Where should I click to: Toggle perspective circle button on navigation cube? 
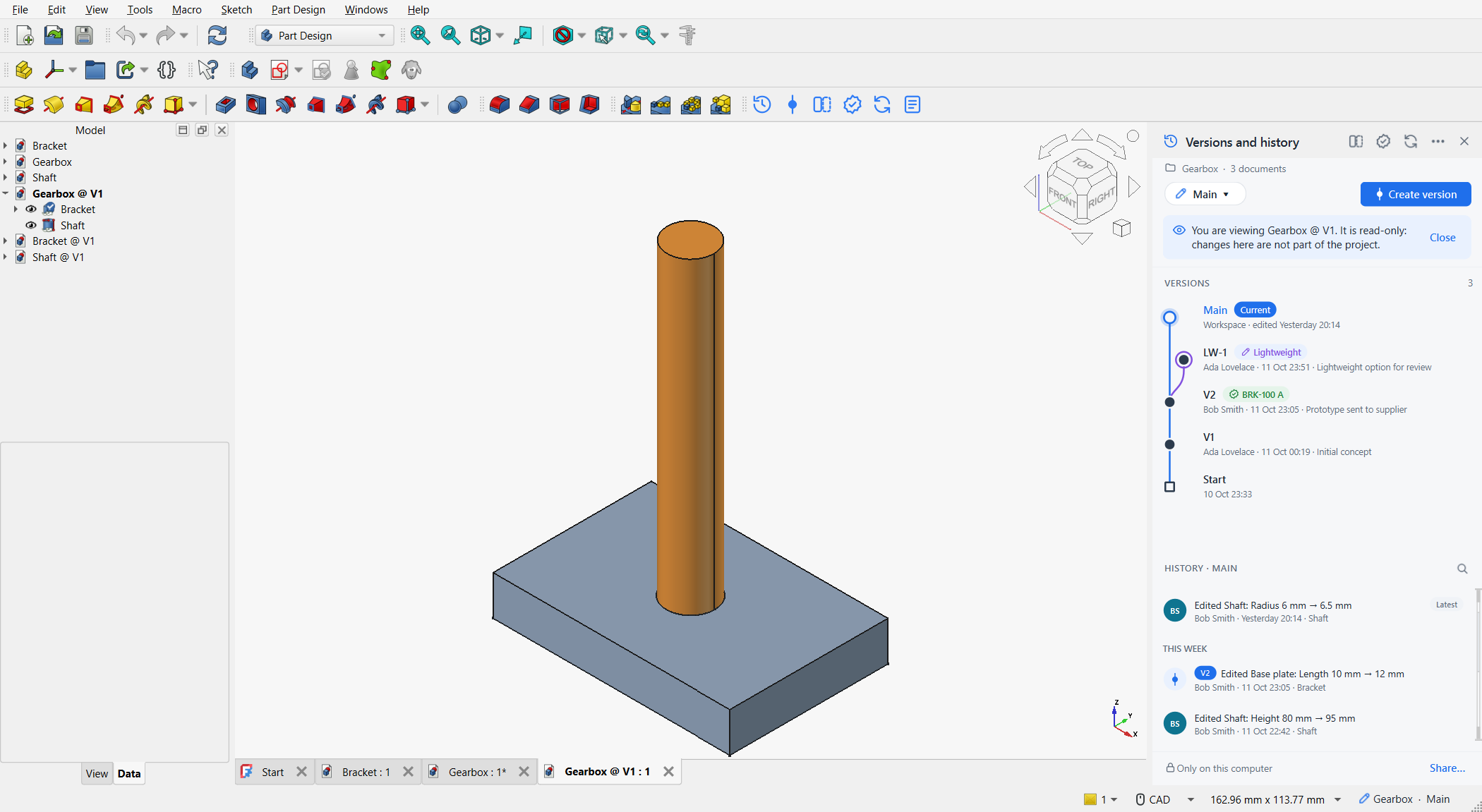1133,136
